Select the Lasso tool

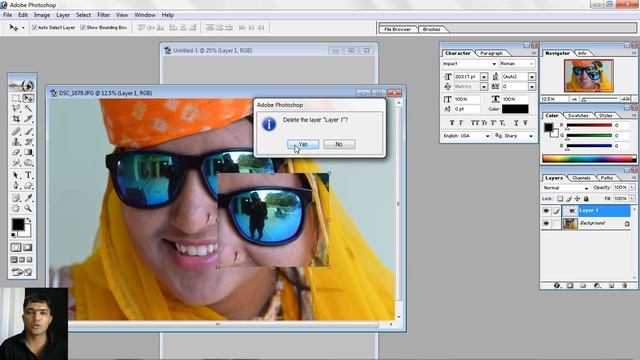click(16, 109)
